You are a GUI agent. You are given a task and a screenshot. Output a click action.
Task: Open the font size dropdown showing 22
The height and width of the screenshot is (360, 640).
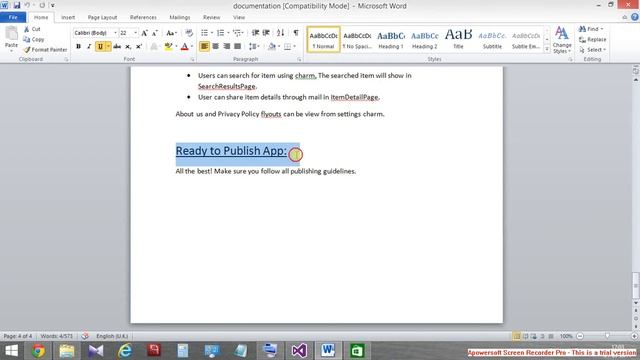[136, 33]
